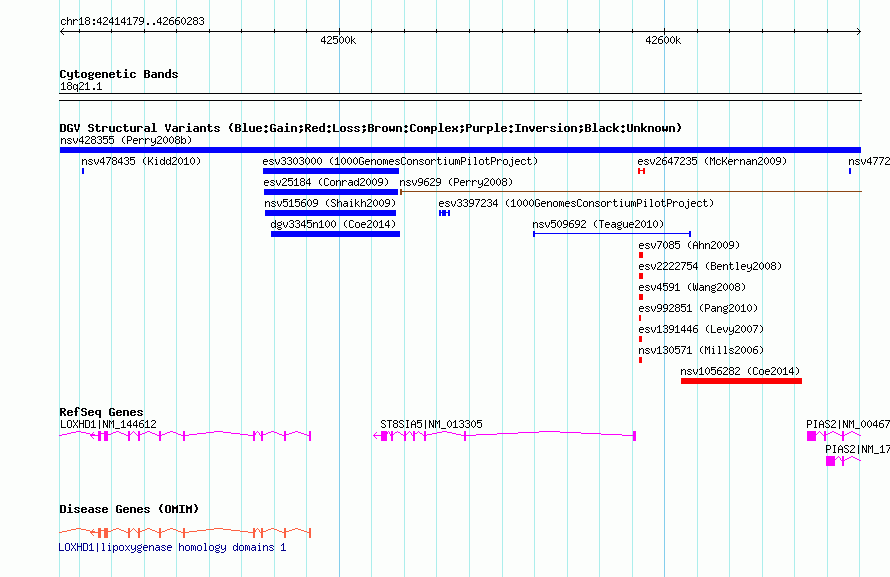Image resolution: width=890 pixels, height=577 pixels.
Task: Open ST8SIA5|NM_013305 gene label
Action: coord(431,424)
